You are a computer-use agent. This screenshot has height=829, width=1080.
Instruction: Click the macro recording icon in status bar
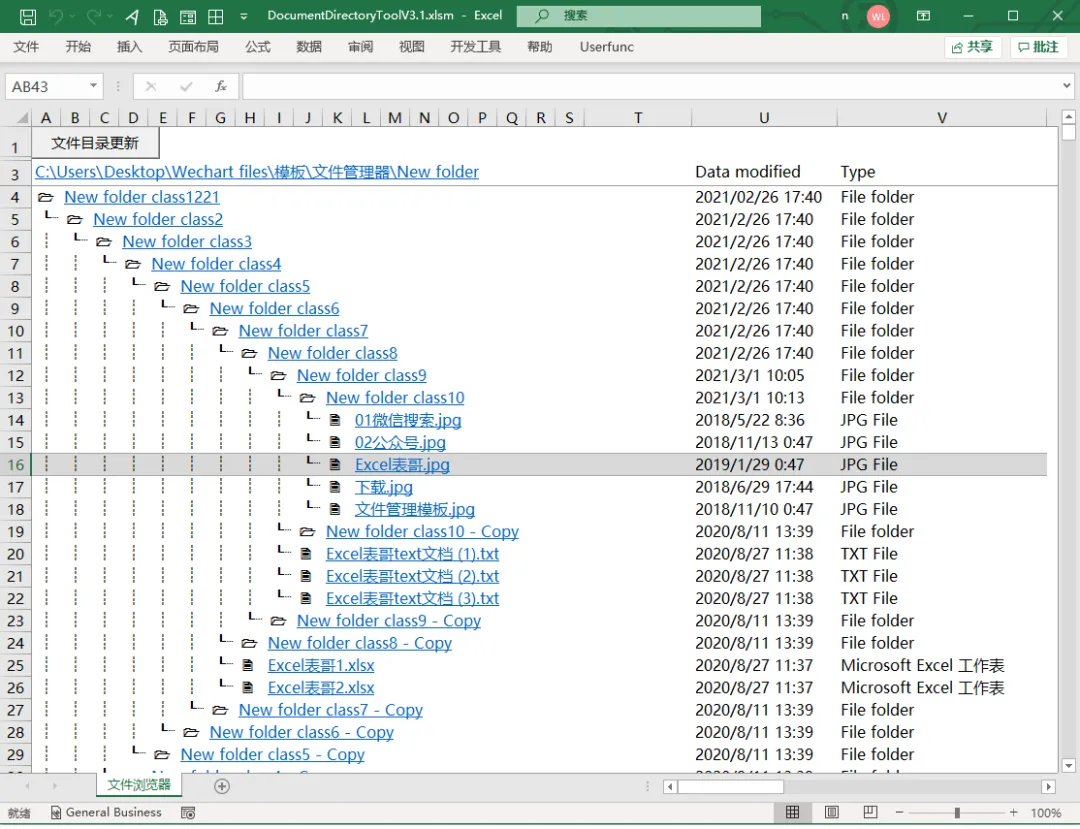pos(188,813)
